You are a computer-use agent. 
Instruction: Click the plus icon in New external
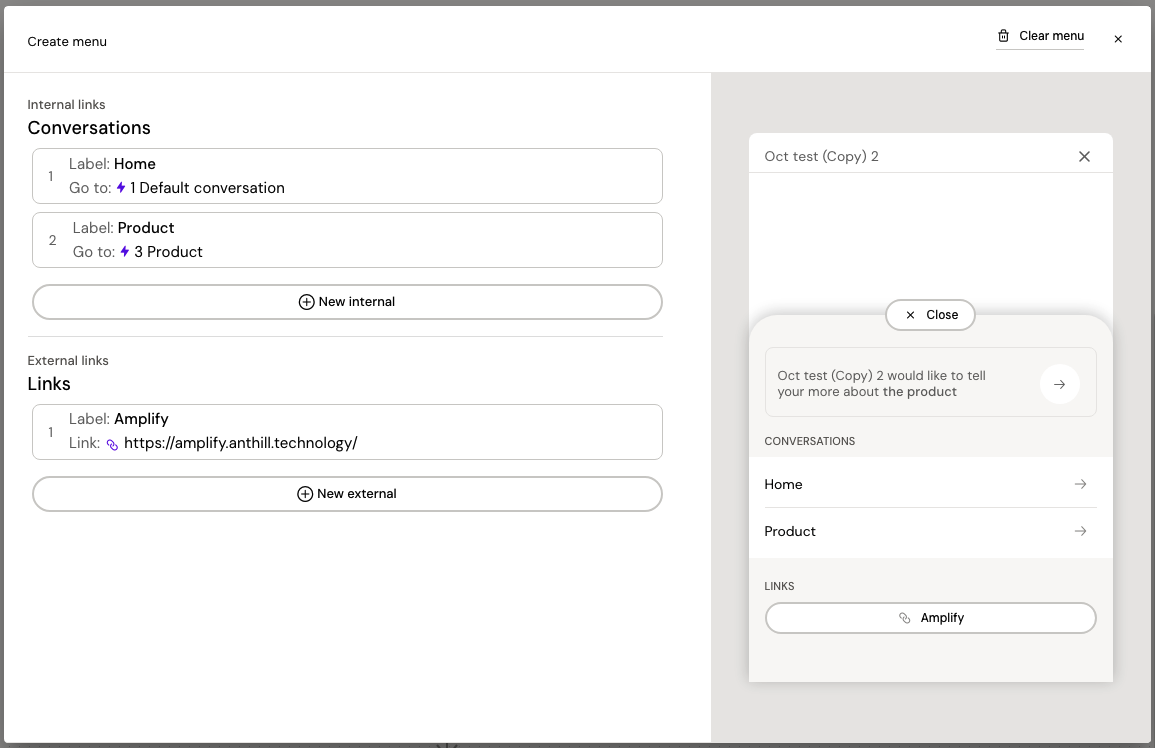click(305, 494)
